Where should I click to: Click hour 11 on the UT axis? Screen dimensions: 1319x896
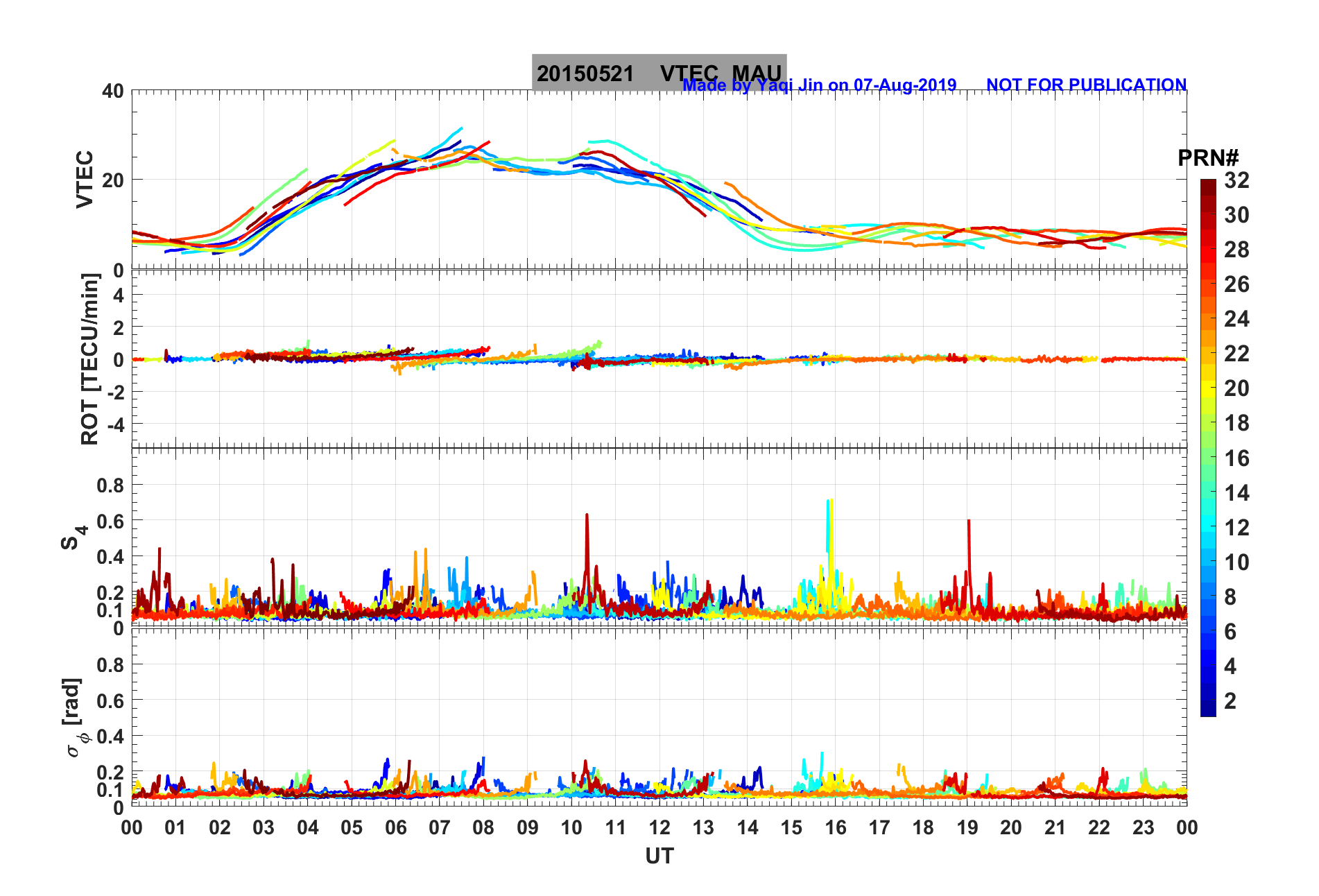pyautogui.click(x=616, y=827)
